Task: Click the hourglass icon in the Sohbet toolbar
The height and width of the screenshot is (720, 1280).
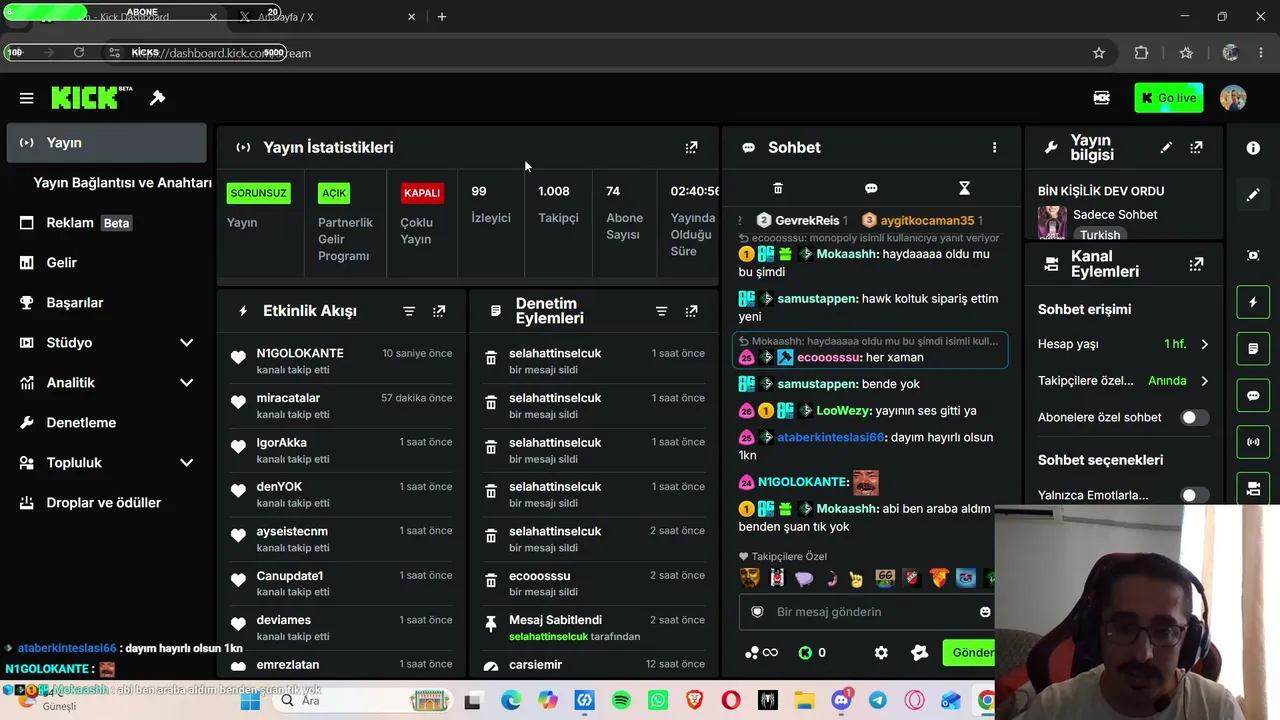Action: click(964, 188)
